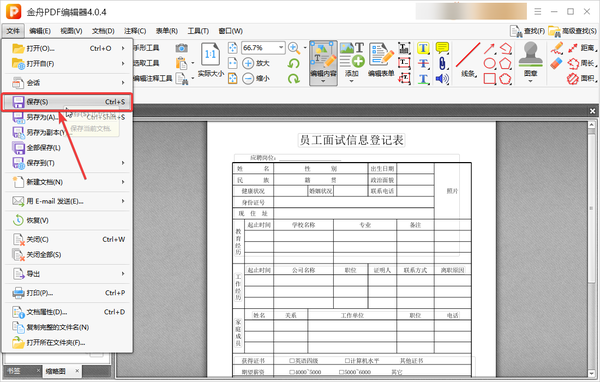Image resolution: width=600 pixels, height=382 pixels.
Task: Open the Stamp (图章) dropdown arrow
Action: 530,81
